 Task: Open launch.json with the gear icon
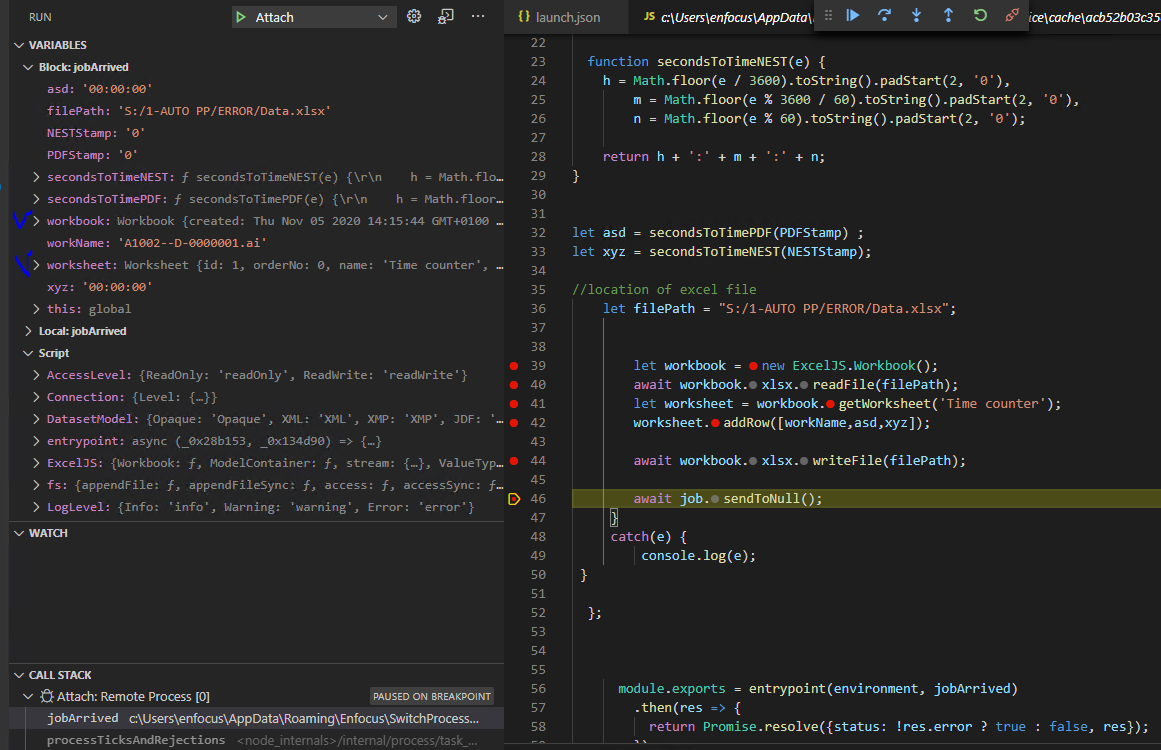point(414,17)
